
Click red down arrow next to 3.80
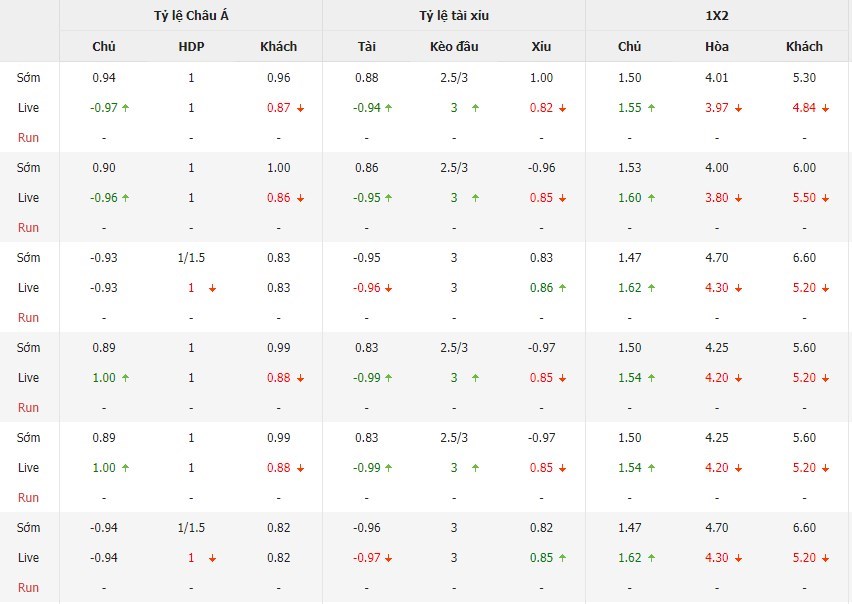point(739,198)
